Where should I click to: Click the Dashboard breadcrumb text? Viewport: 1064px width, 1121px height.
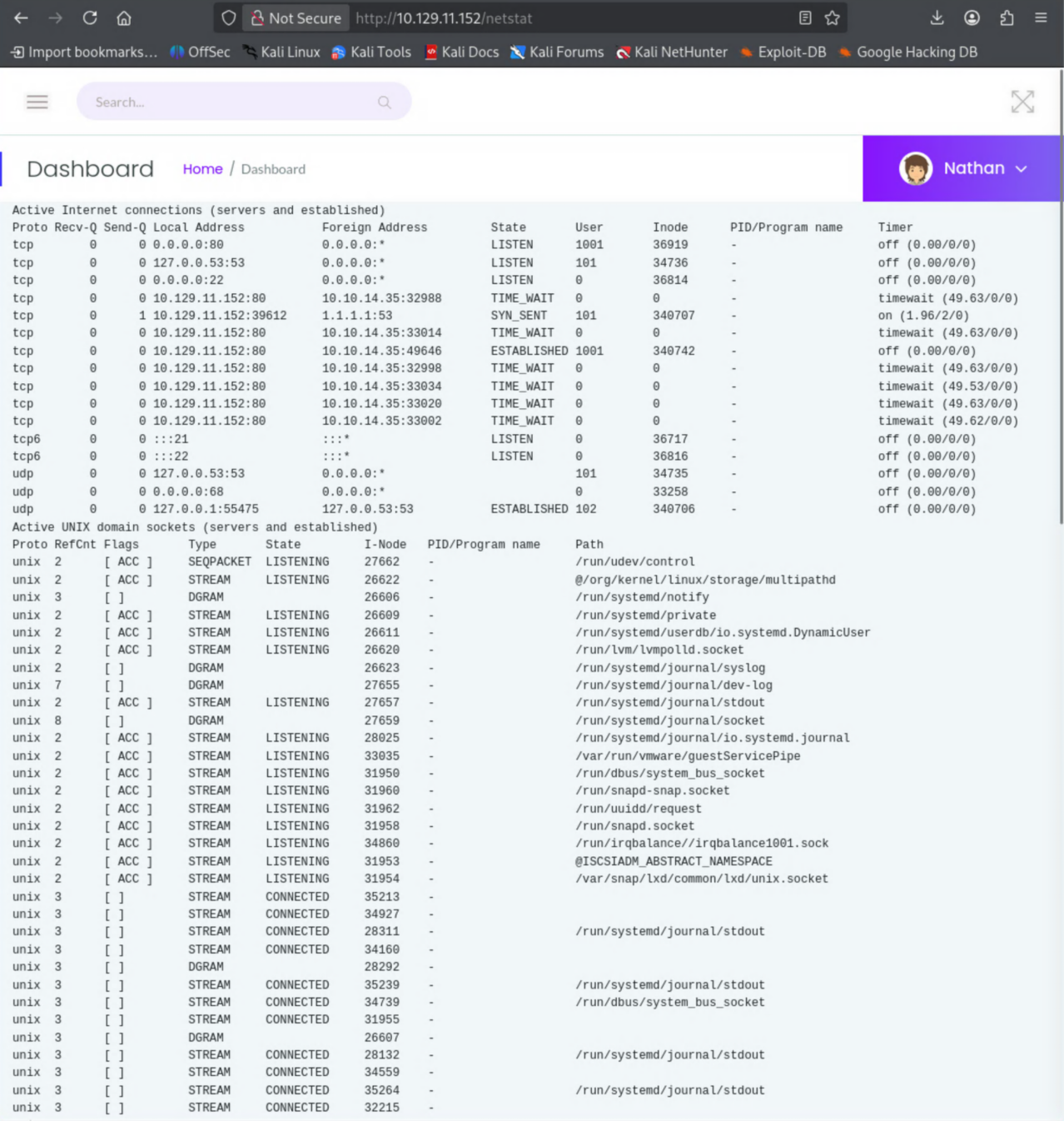click(273, 169)
